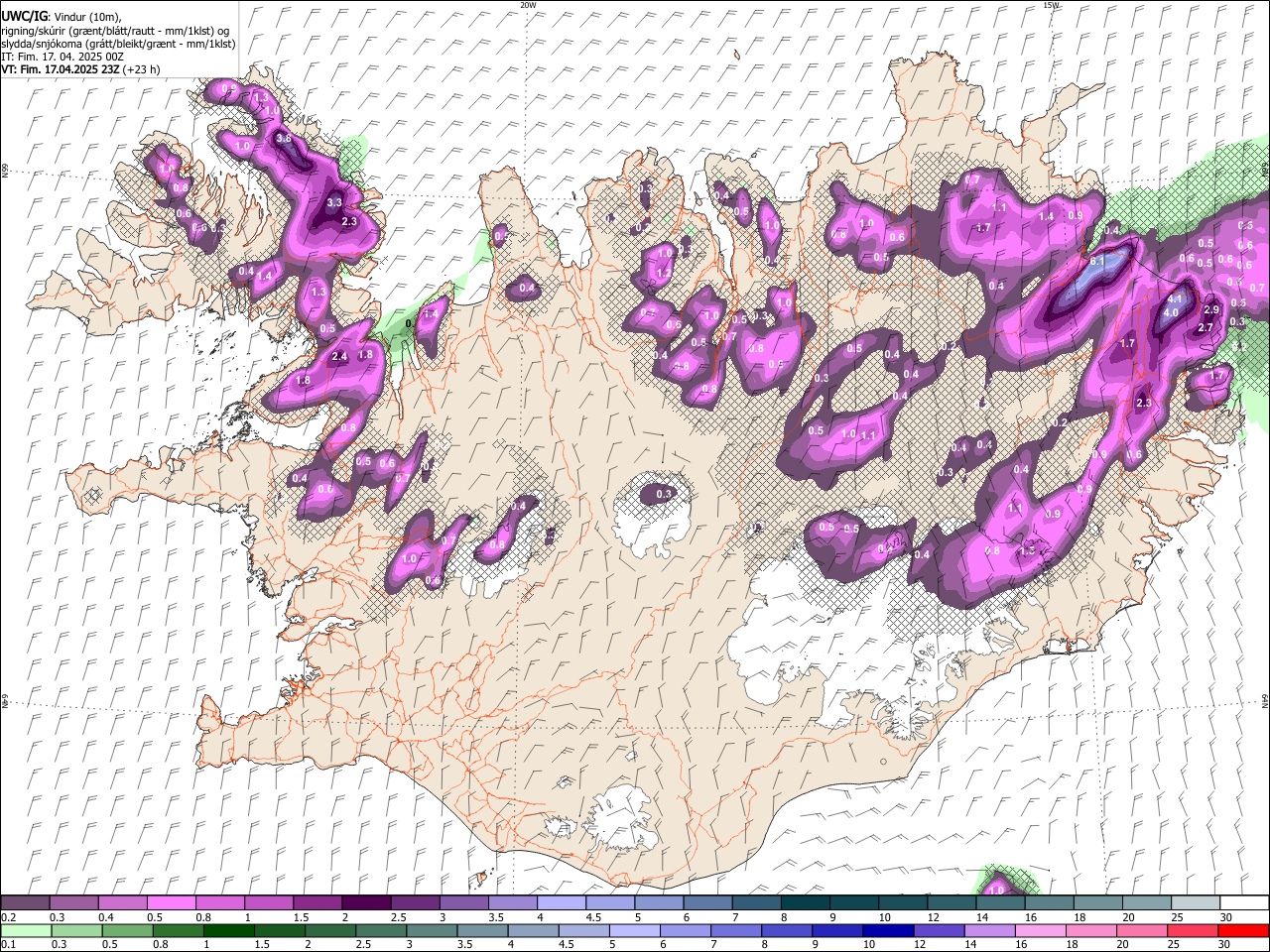The image size is (1270, 952).
Task: Pick the darkest purple top-row swatch 2–2.5
Action: pos(366,901)
